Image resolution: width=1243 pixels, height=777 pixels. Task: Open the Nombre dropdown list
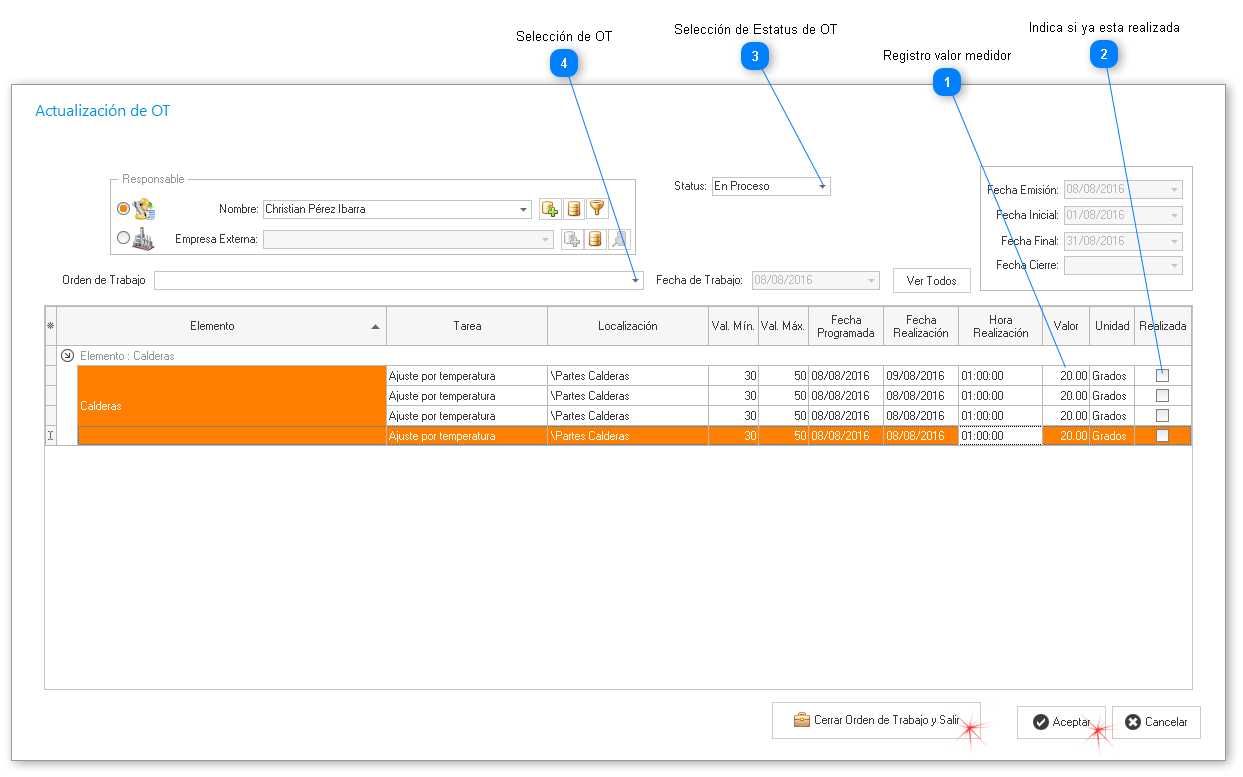point(523,210)
